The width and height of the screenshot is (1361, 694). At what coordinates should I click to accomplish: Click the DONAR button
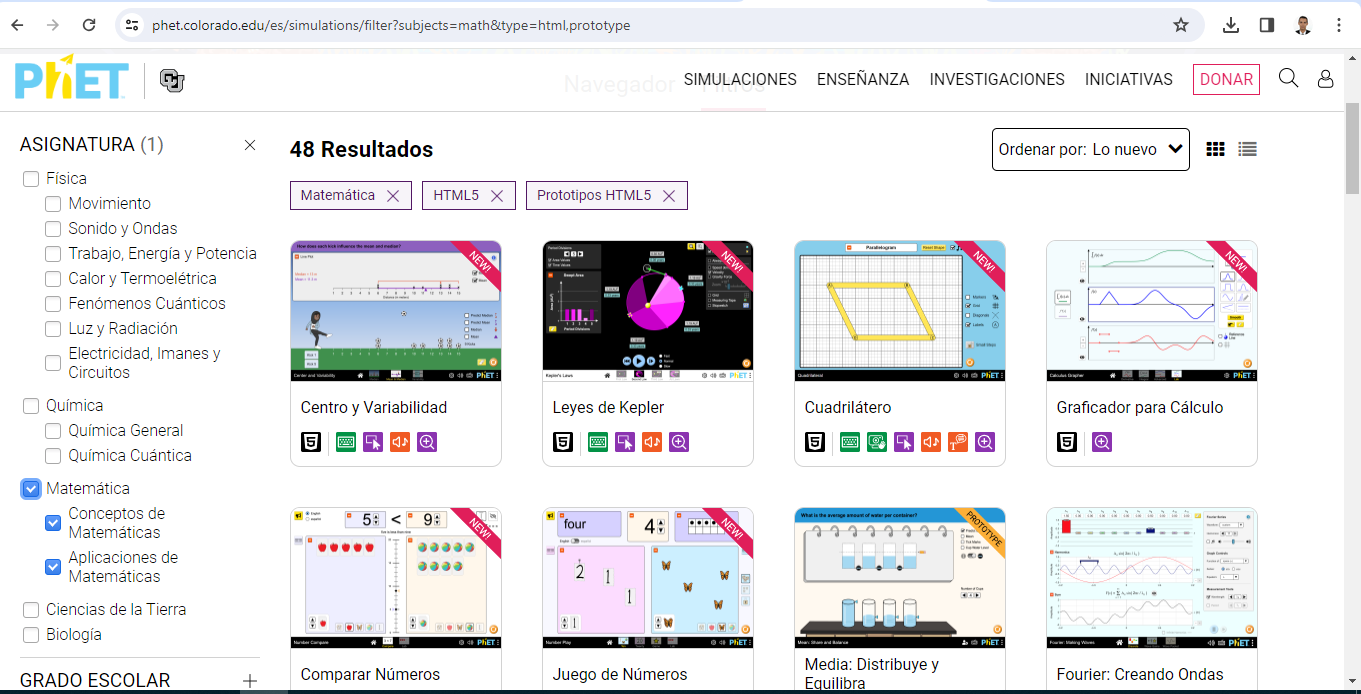[x=1226, y=79]
